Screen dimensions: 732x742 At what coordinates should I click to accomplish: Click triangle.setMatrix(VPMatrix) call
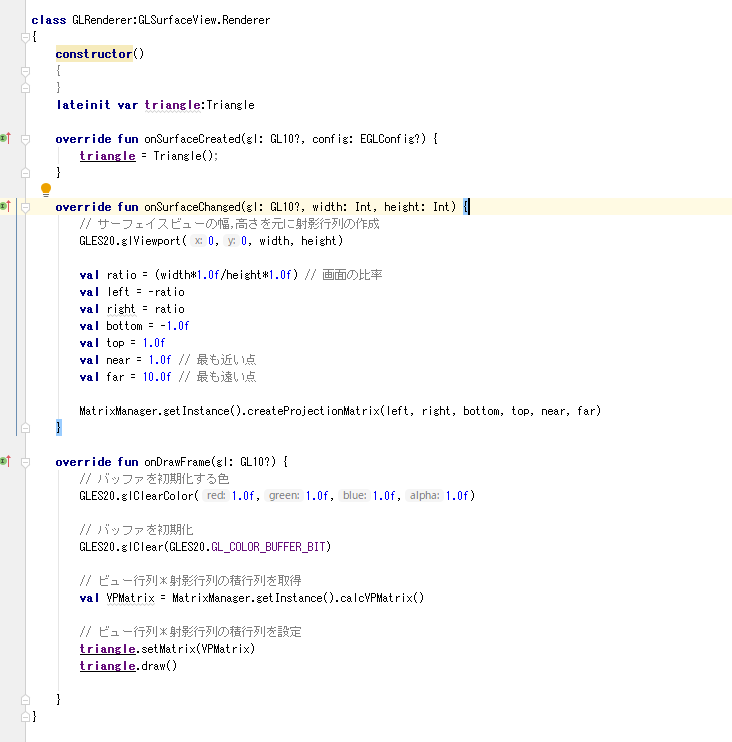point(168,649)
